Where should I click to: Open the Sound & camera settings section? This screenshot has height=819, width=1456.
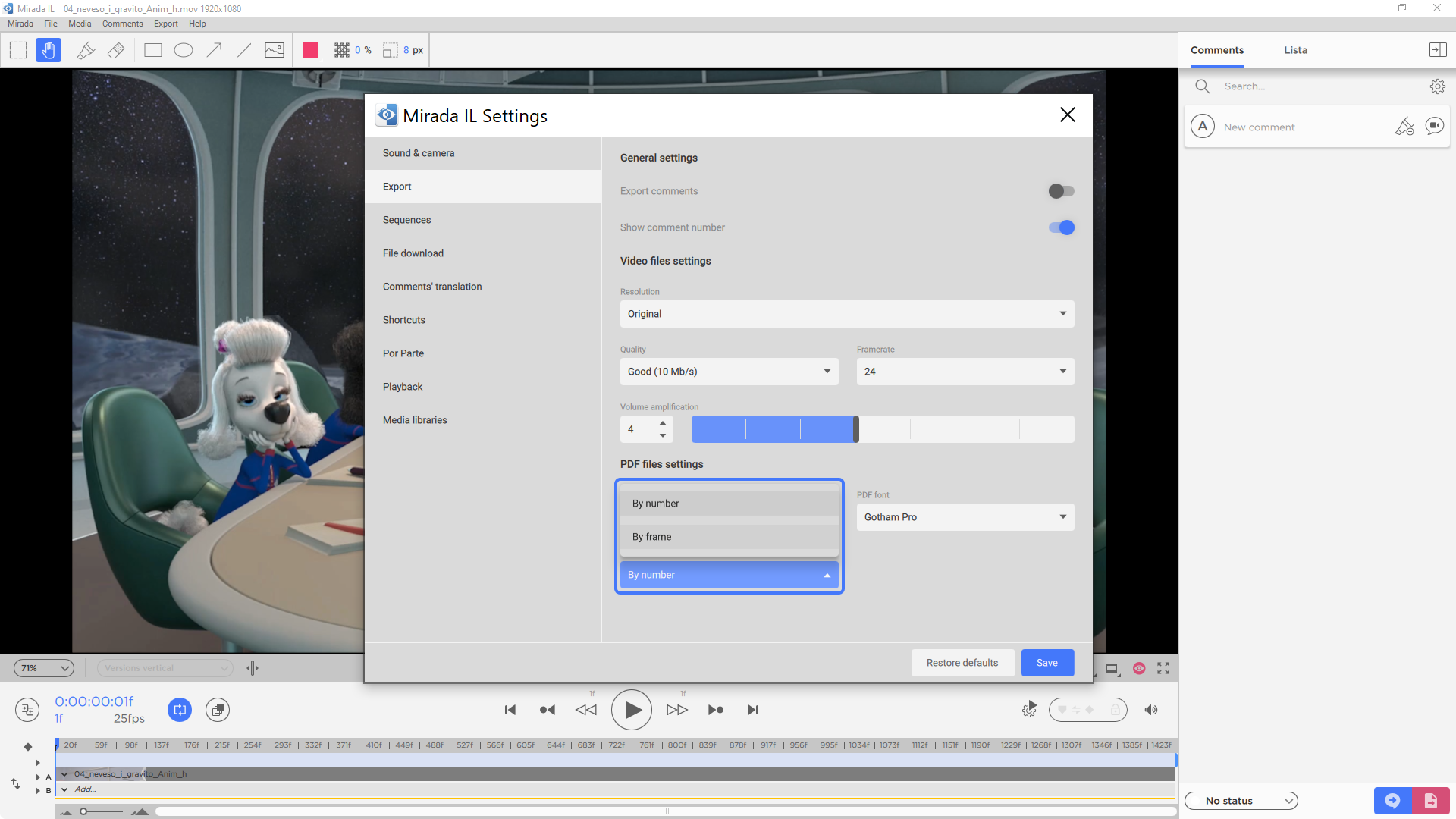pos(483,153)
